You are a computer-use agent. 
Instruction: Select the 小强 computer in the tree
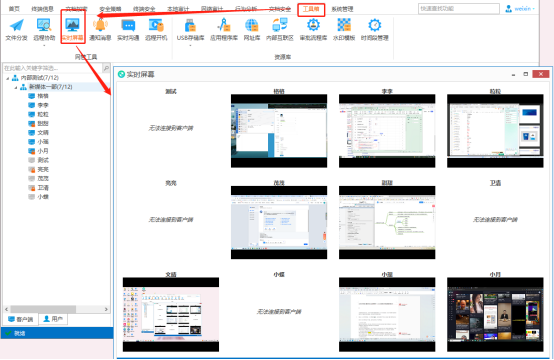pos(39,142)
